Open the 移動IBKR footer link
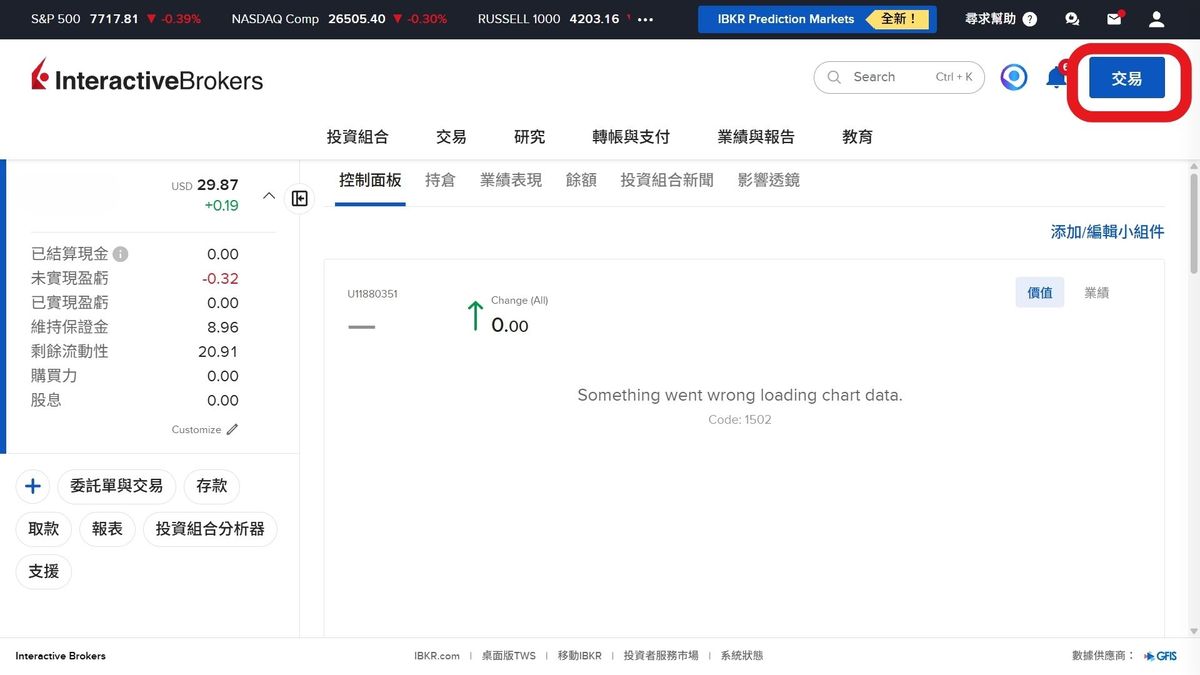The height and width of the screenshot is (675, 1200). pos(579,656)
